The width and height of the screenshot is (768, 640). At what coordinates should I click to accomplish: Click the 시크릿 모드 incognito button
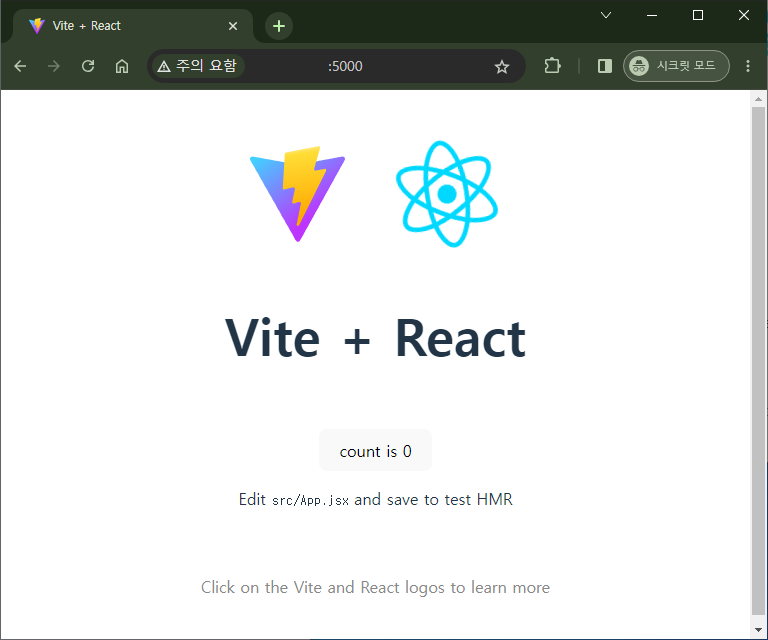click(x=676, y=66)
